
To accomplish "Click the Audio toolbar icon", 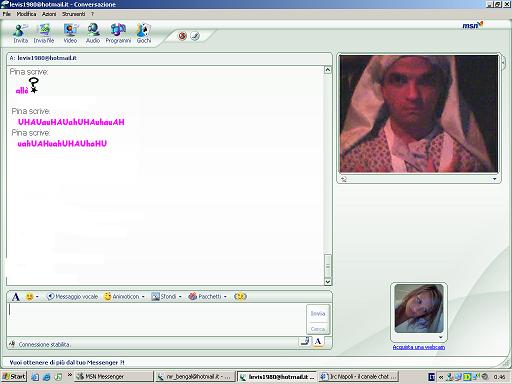I will (x=93, y=33).
